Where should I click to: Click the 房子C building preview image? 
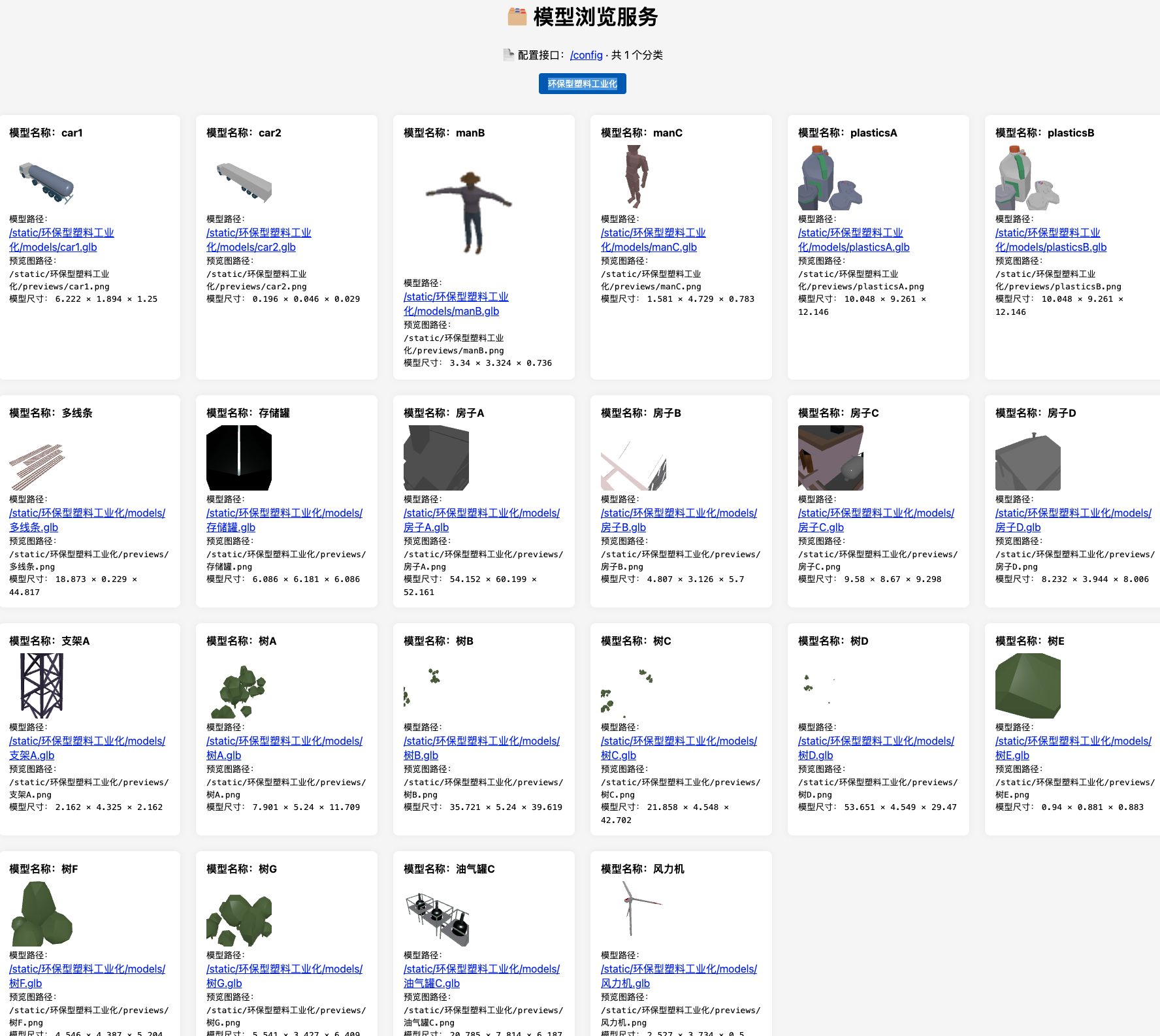[x=830, y=458]
